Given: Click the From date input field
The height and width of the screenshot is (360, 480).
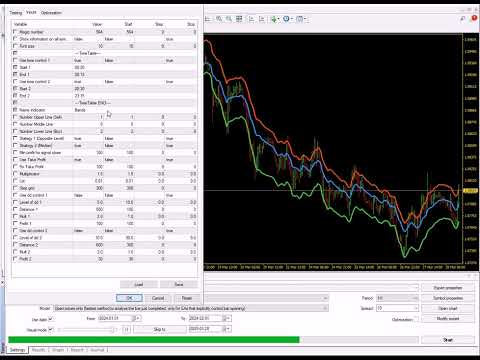Looking at the screenshot, I should coord(116,318).
